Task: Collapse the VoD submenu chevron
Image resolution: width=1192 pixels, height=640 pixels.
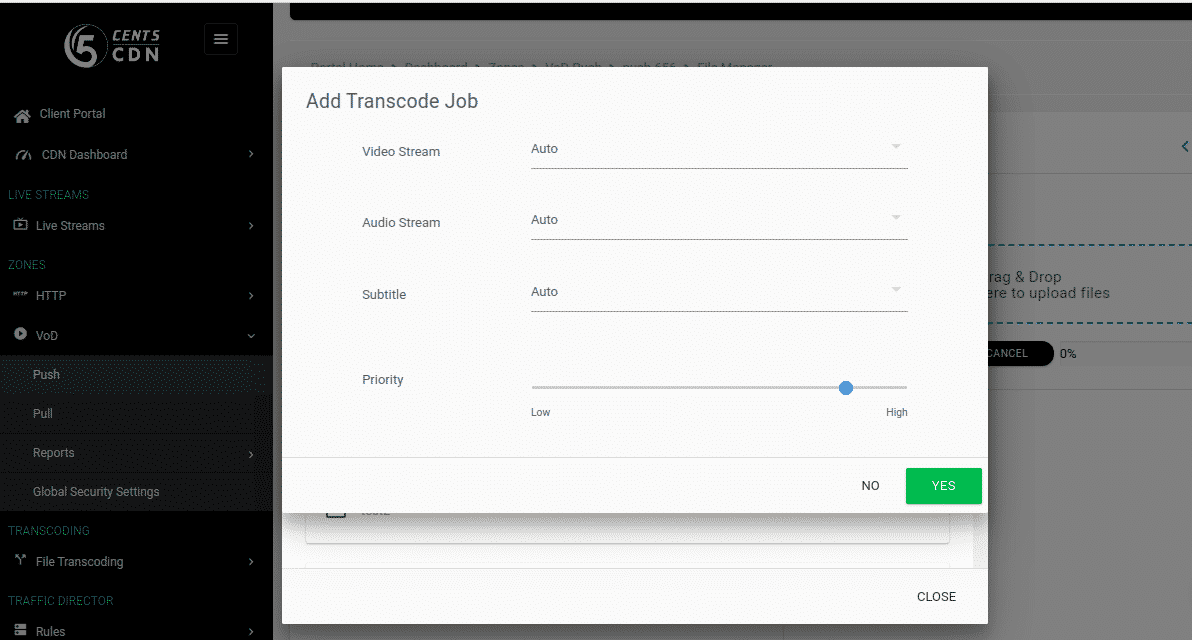Action: [251, 336]
